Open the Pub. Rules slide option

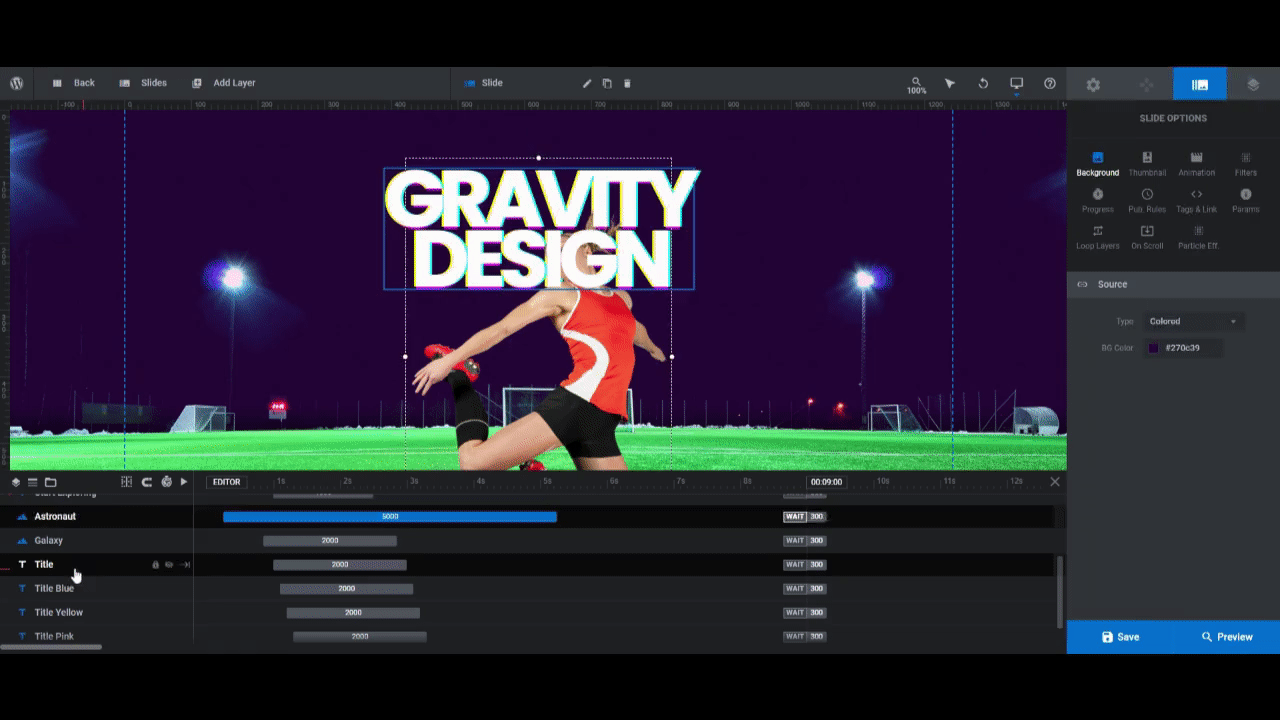click(x=1147, y=201)
